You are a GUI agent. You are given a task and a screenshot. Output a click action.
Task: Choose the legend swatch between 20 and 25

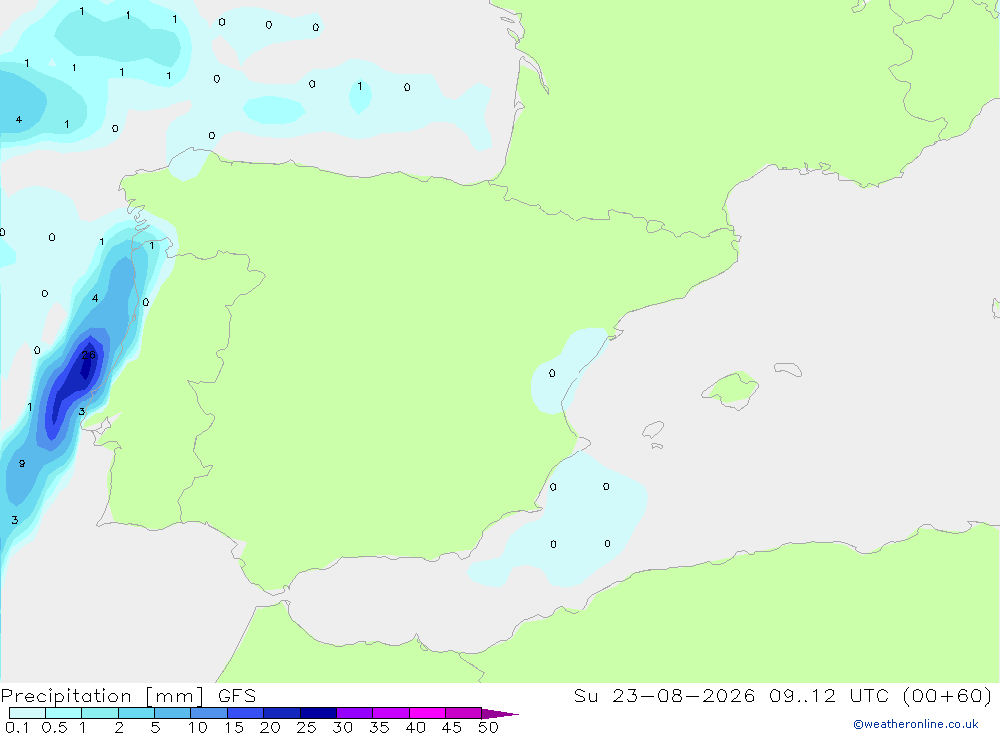[282, 713]
